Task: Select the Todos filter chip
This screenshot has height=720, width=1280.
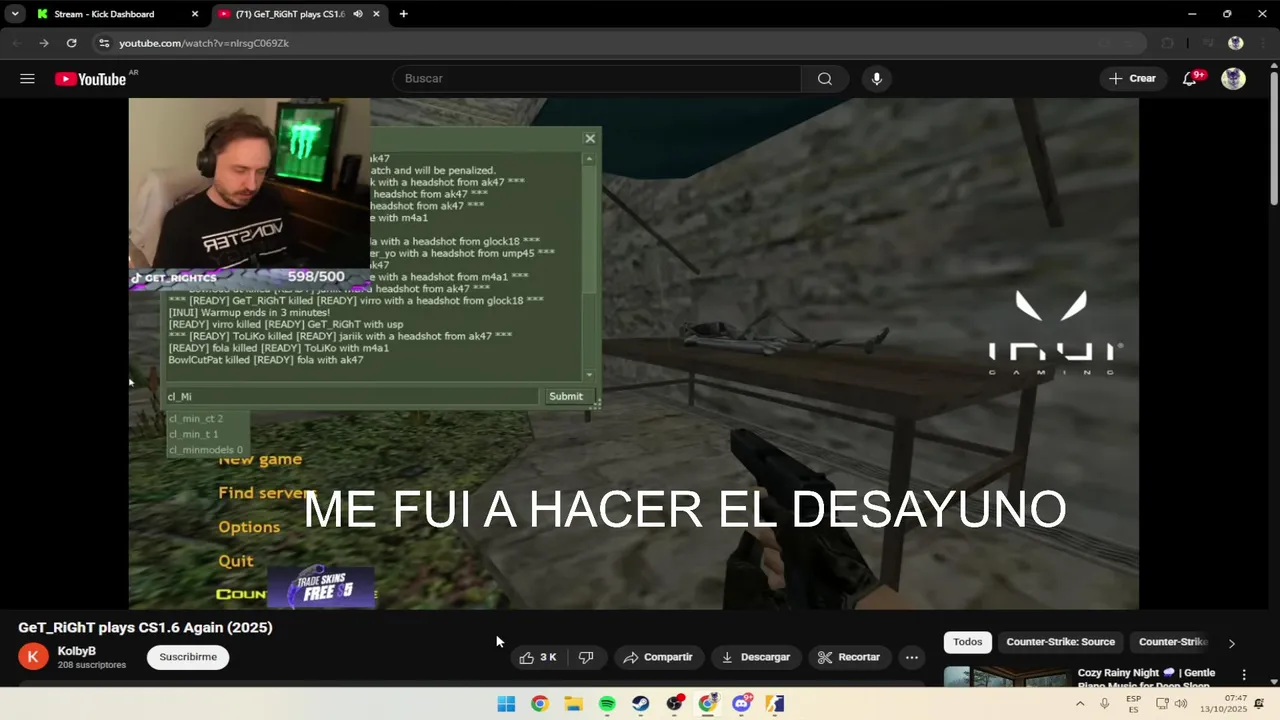Action: [967, 642]
